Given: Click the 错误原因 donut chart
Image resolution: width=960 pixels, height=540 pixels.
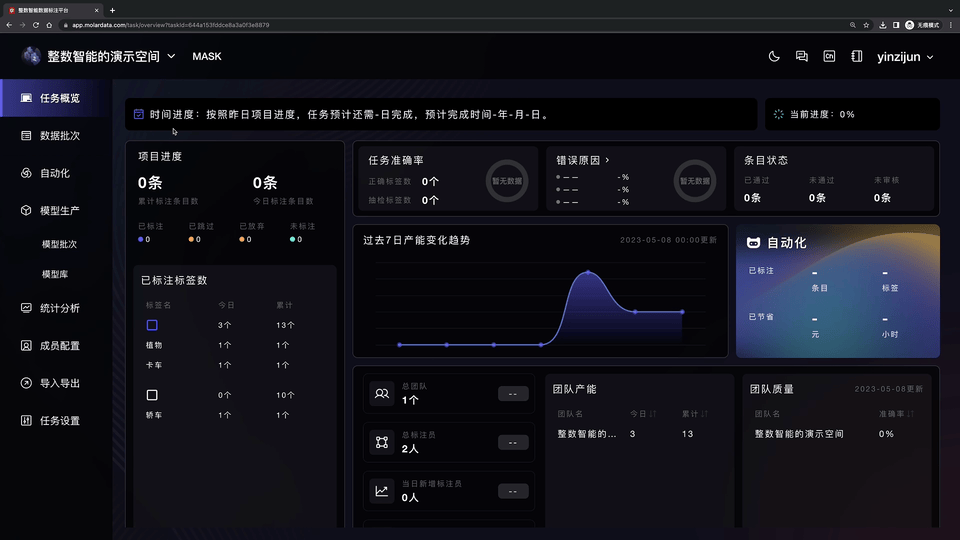Looking at the screenshot, I should (x=695, y=181).
